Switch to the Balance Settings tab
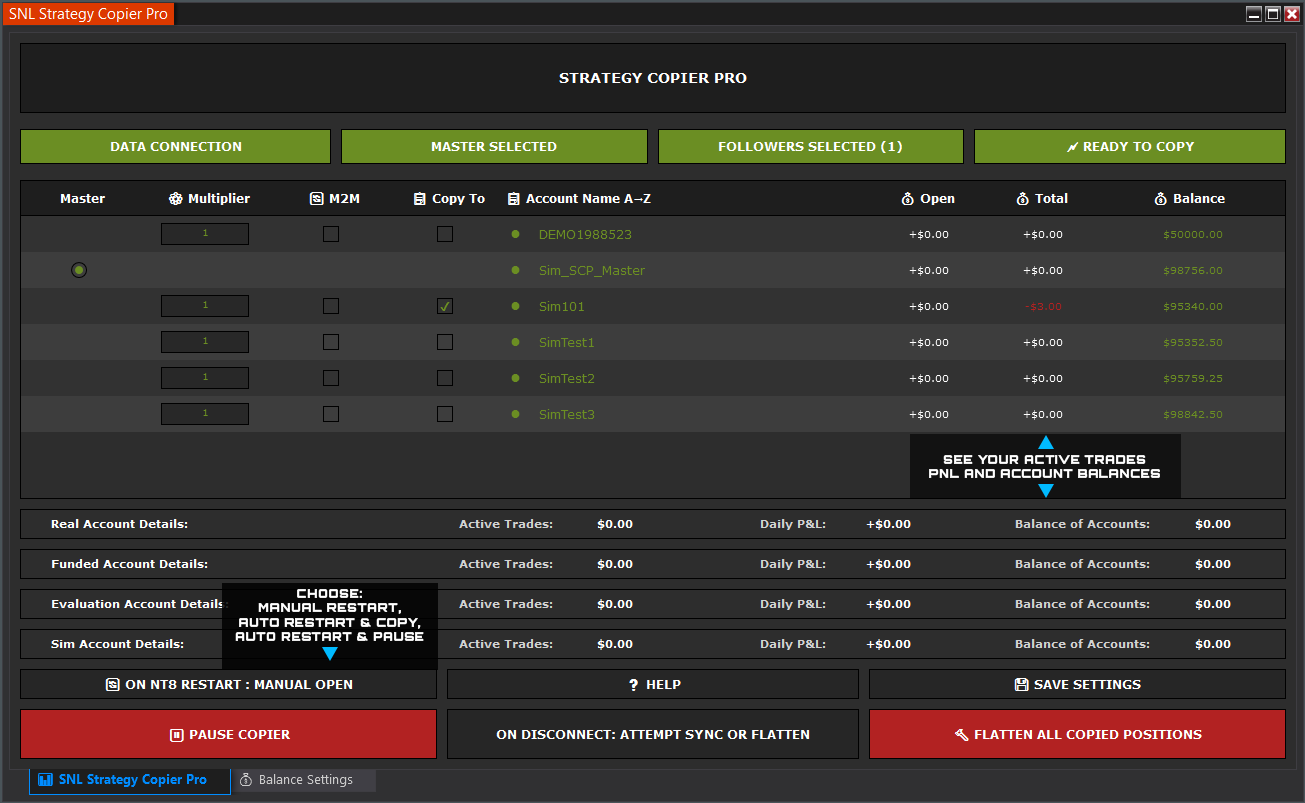The width and height of the screenshot is (1305, 803). click(304, 780)
